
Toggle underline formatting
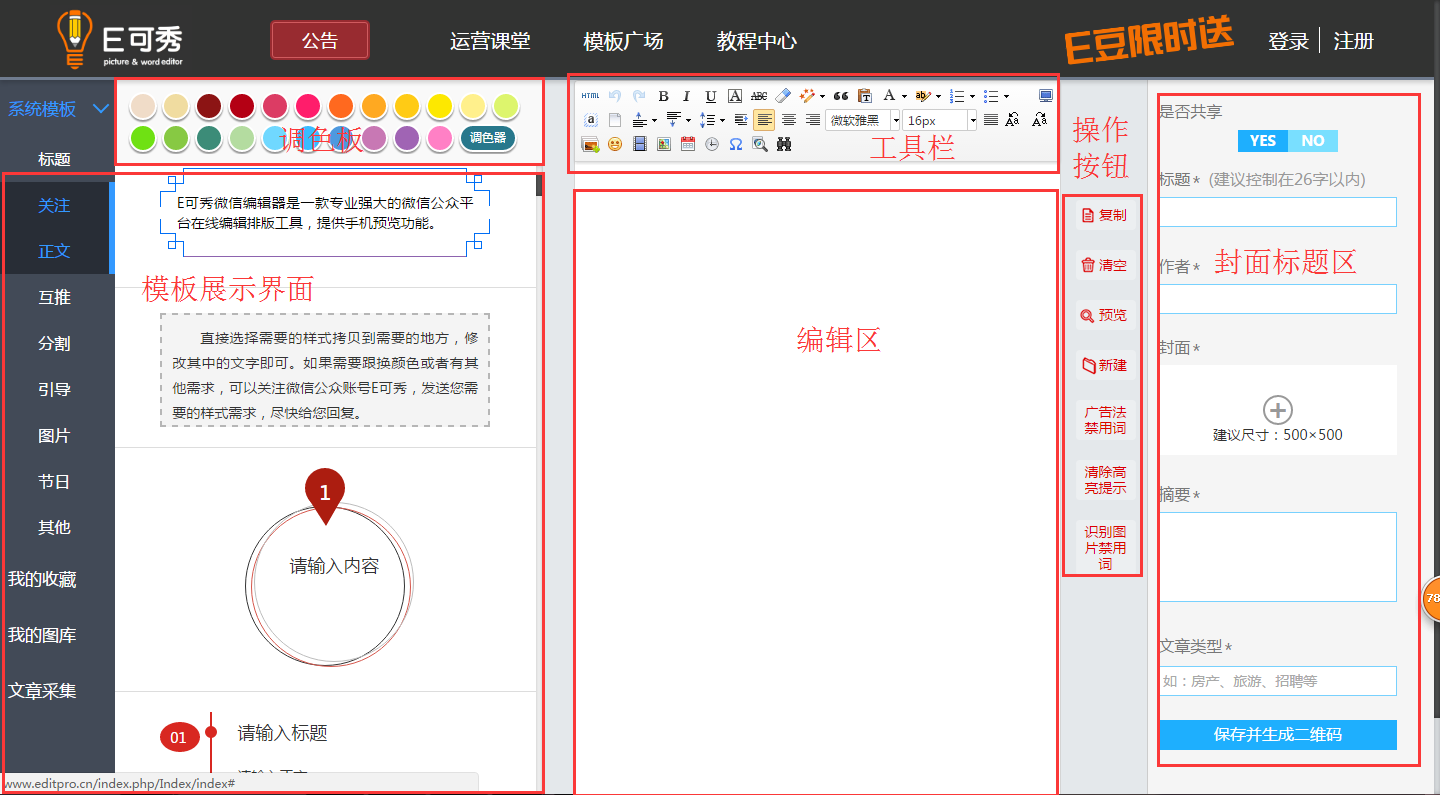click(x=711, y=96)
